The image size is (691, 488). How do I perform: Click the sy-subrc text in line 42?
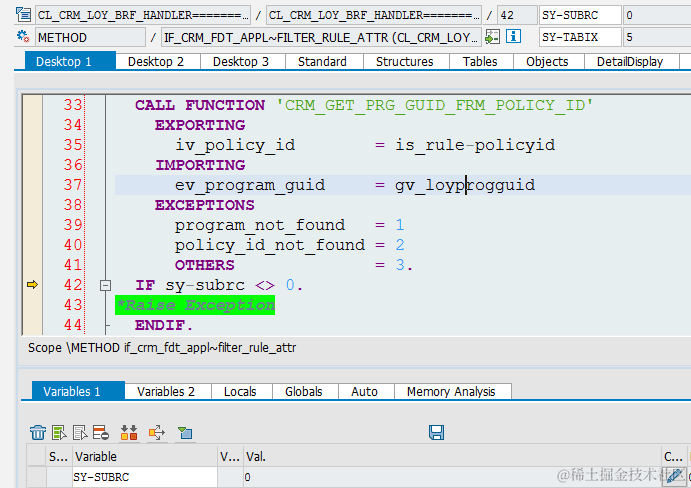[205, 286]
